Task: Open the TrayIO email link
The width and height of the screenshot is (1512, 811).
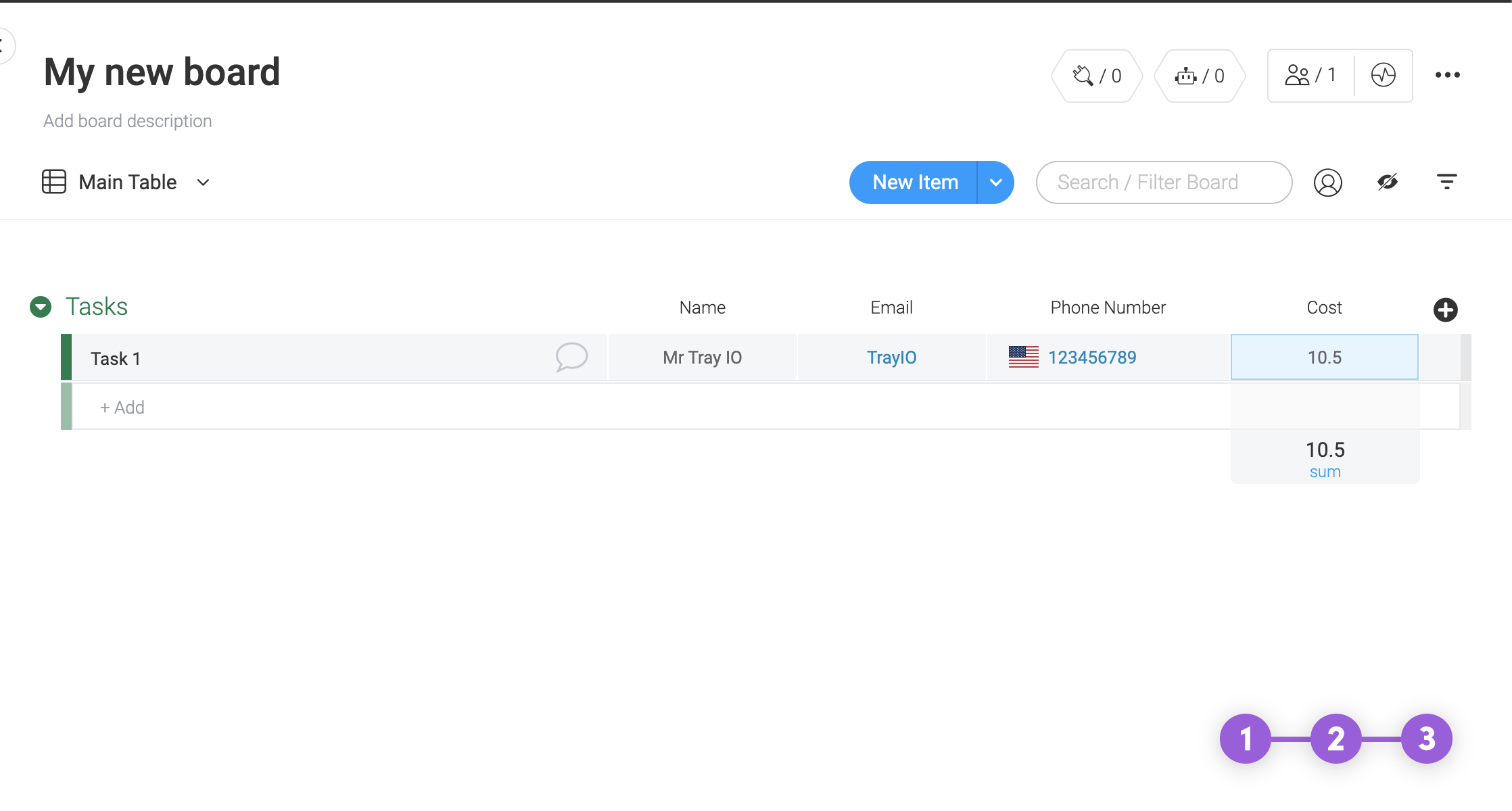Action: 891,358
